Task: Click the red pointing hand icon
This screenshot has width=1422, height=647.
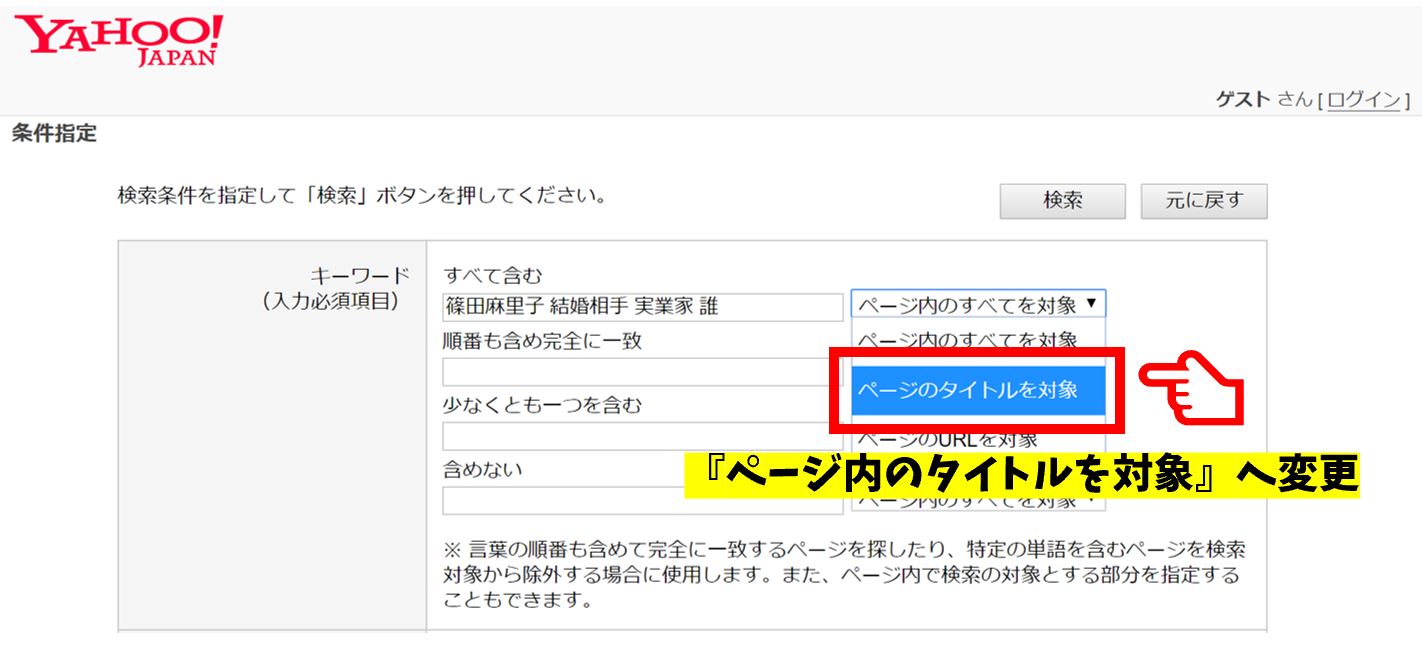Action: [1191, 390]
